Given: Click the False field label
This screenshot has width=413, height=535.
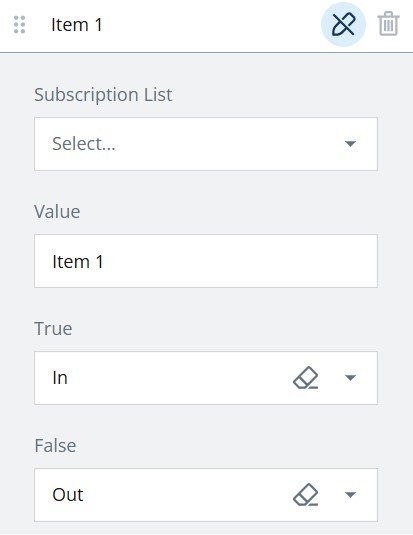Looking at the screenshot, I should point(55,446).
